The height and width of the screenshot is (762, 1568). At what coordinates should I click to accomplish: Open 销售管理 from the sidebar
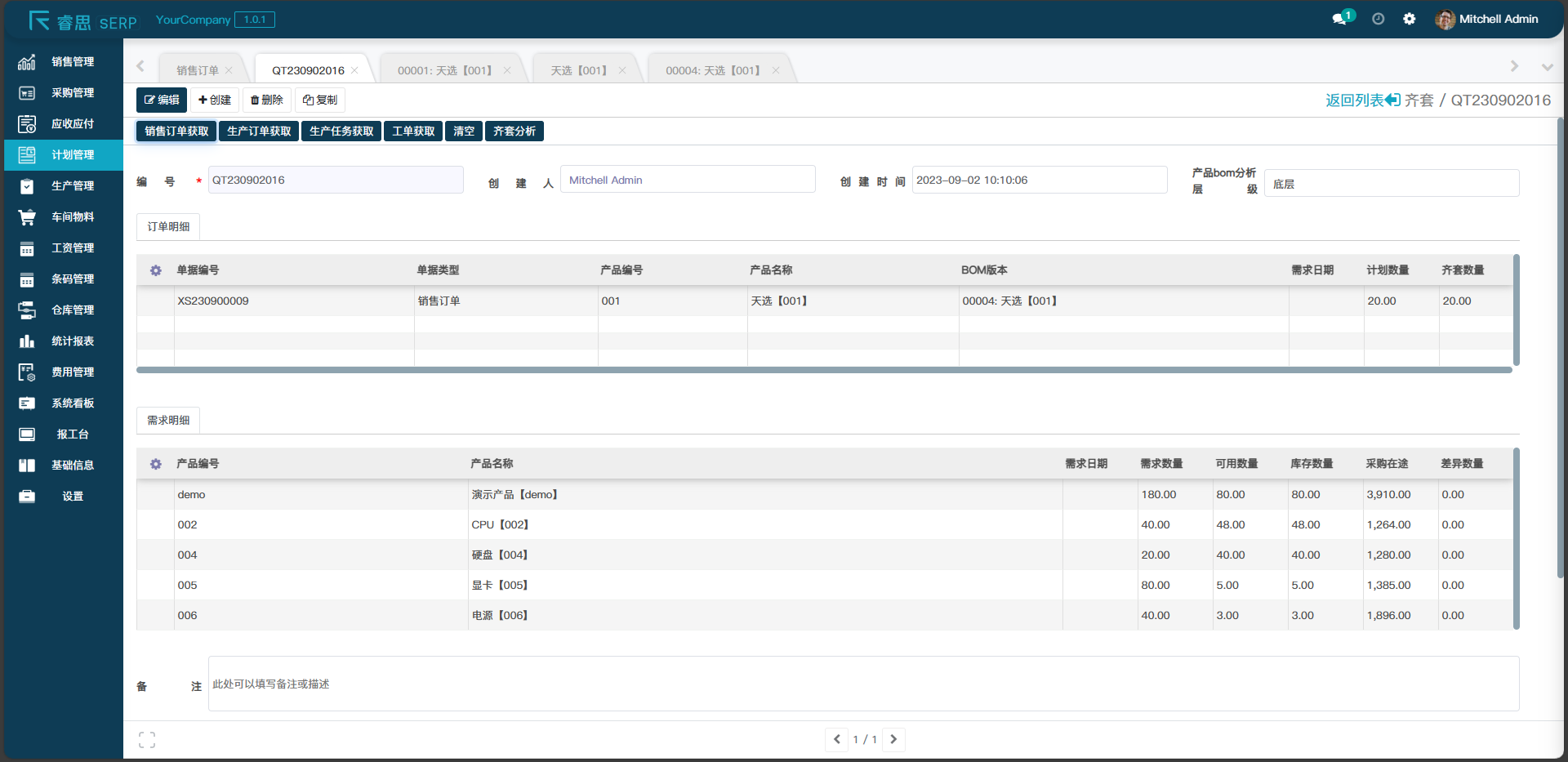[73, 62]
